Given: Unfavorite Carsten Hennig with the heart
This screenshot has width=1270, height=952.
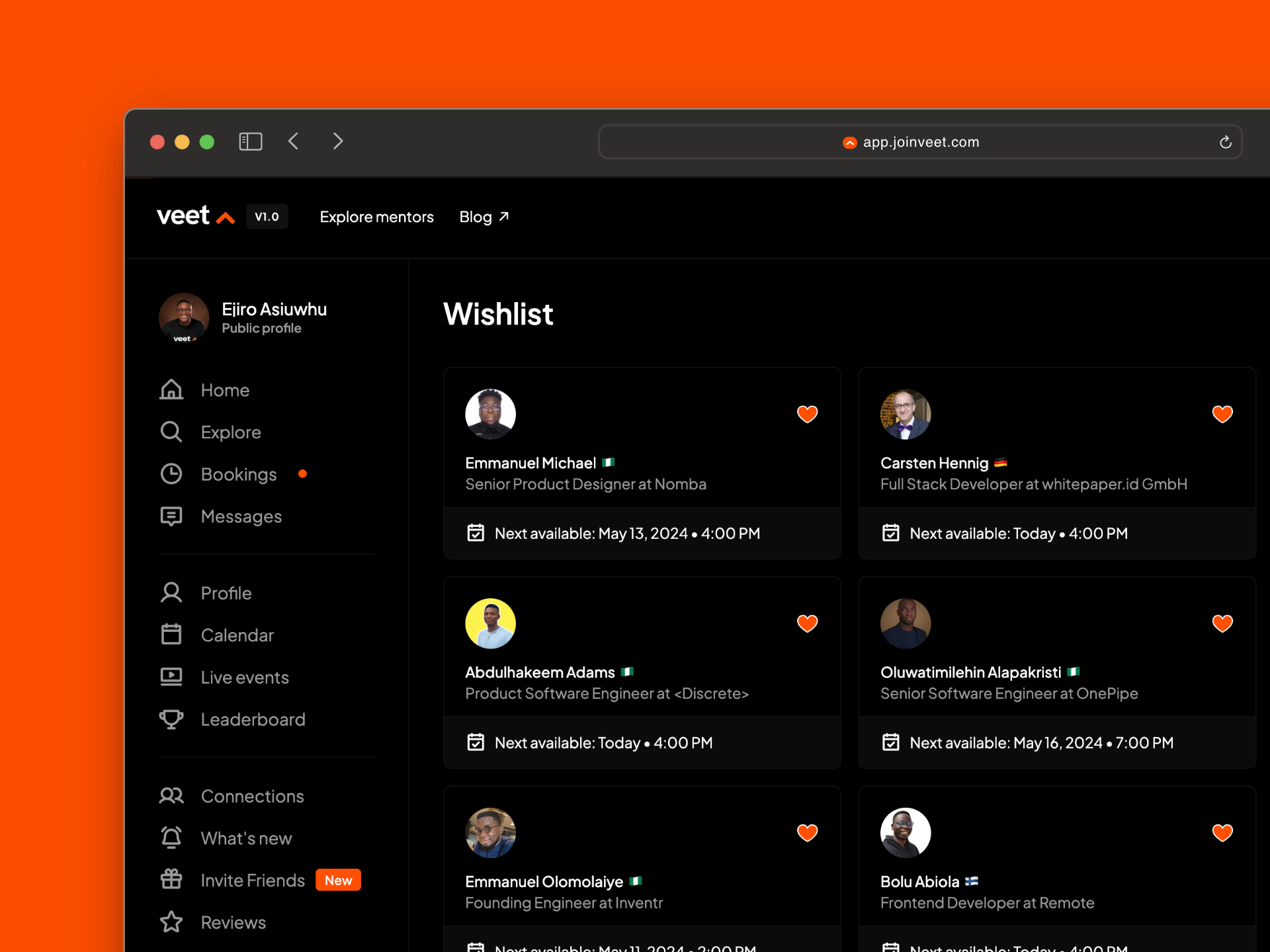Looking at the screenshot, I should (x=1222, y=414).
